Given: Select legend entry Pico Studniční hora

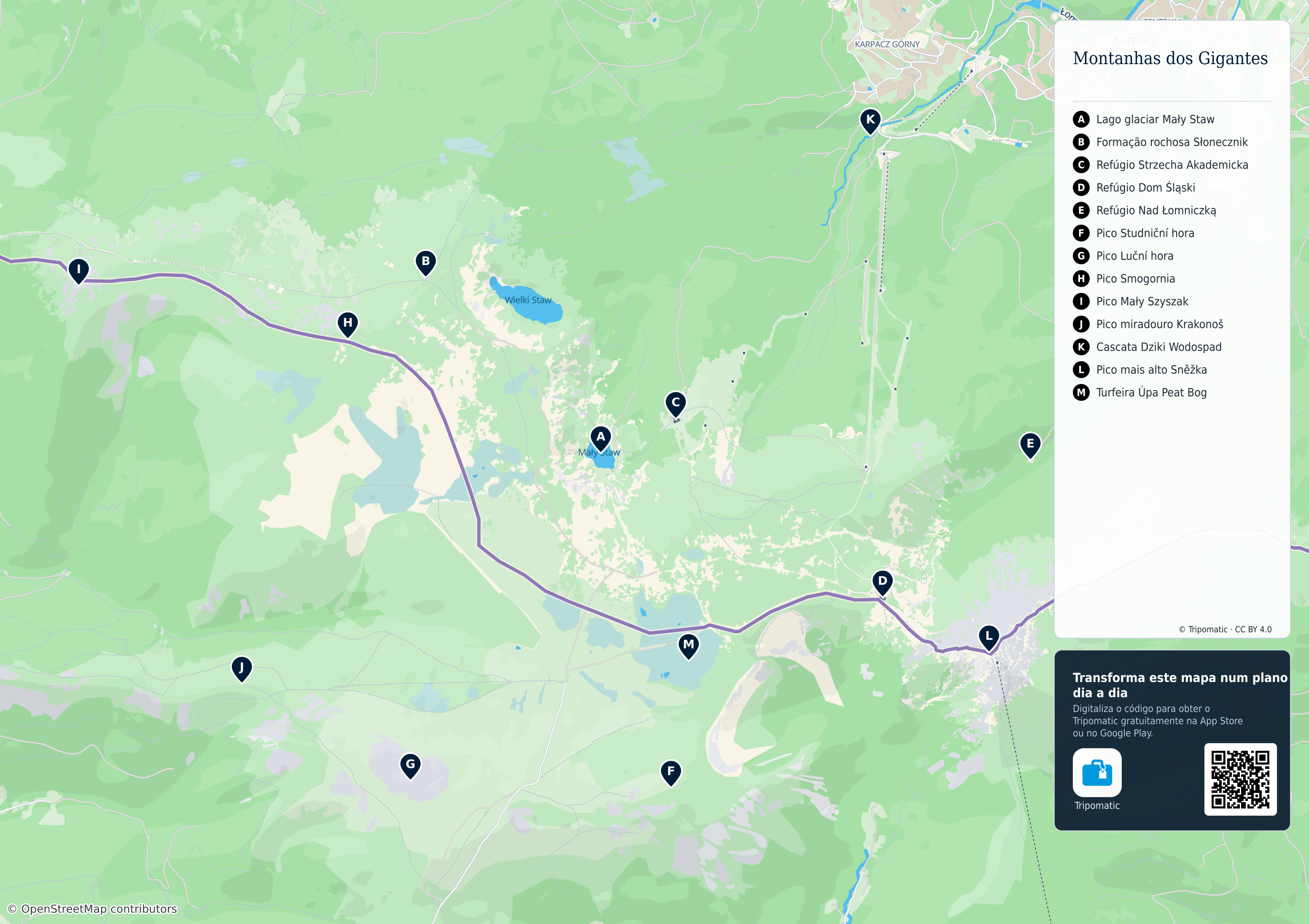Looking at the screenshot, I should coord(1134,233).
